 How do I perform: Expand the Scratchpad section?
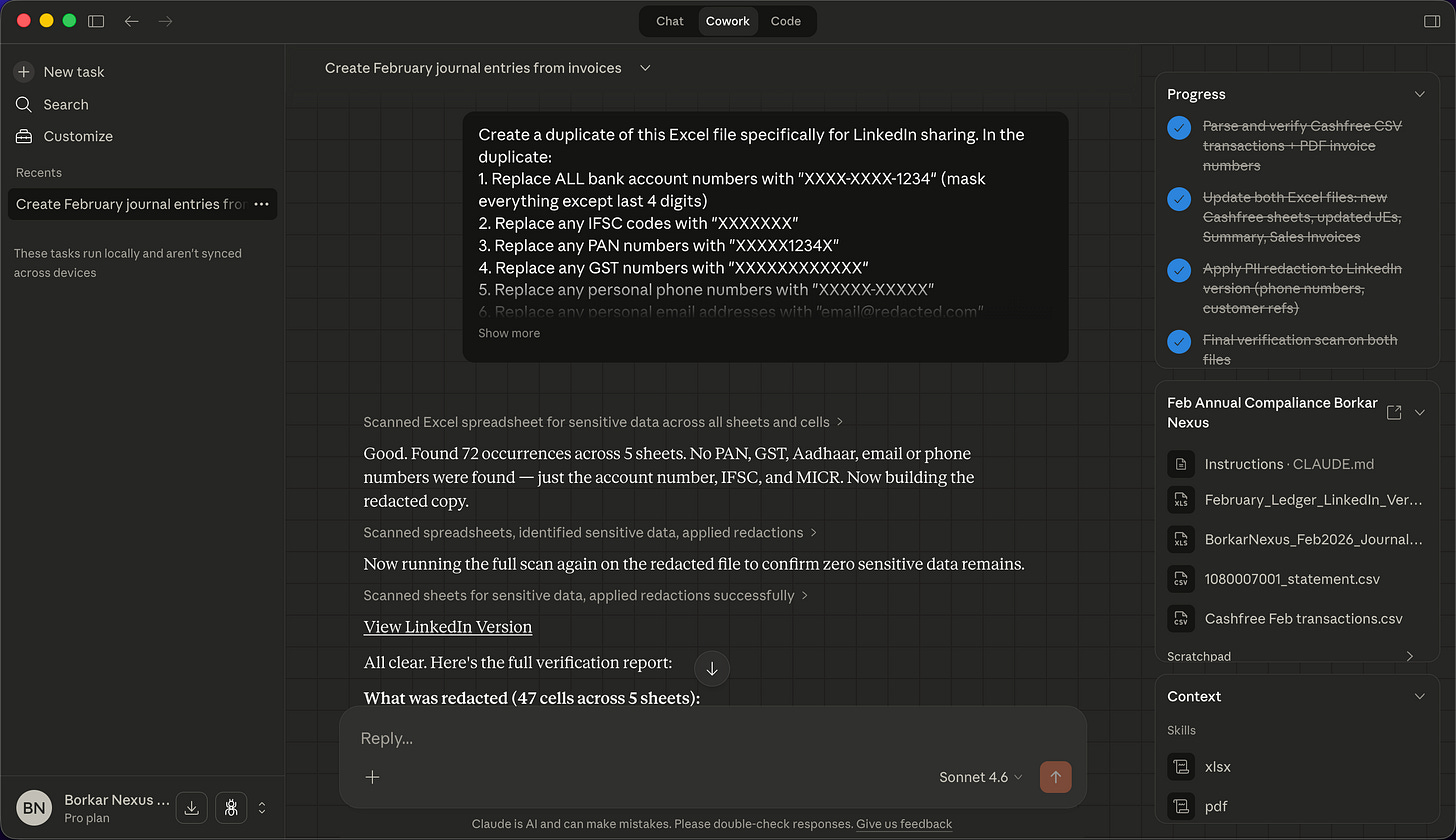pyautogui.click(x=1410, y=656)
